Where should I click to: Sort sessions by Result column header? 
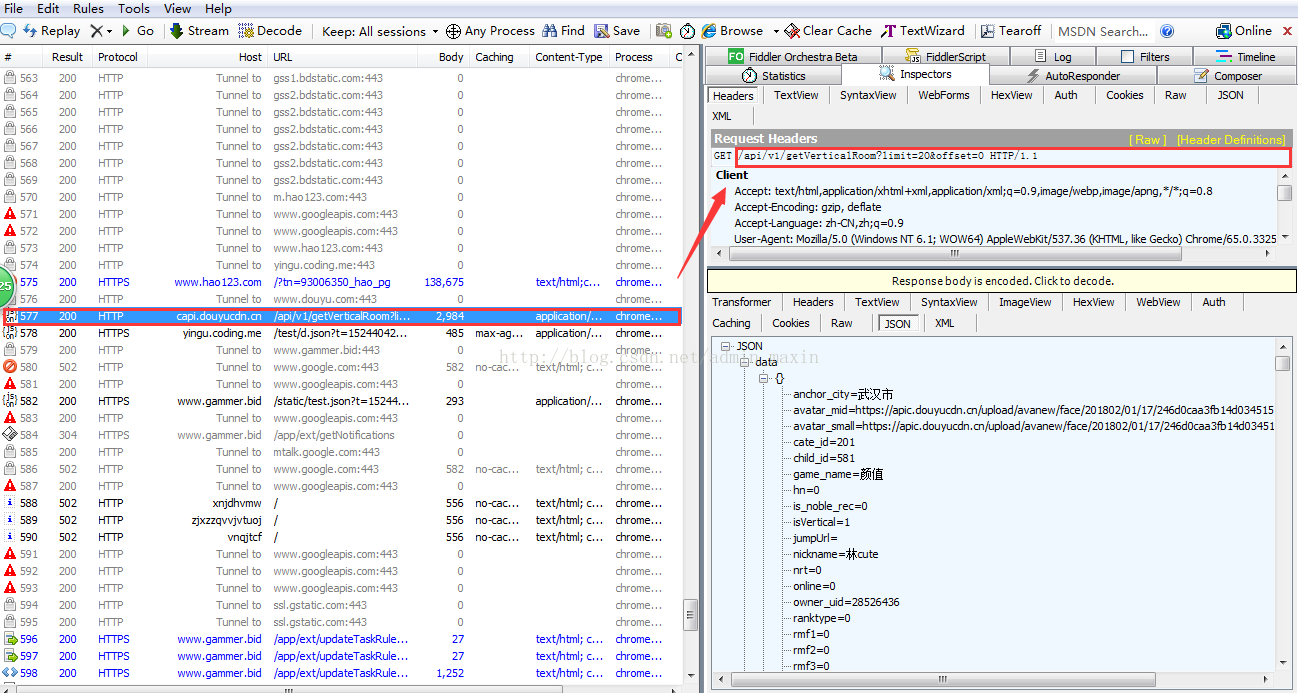click(68, 57)
